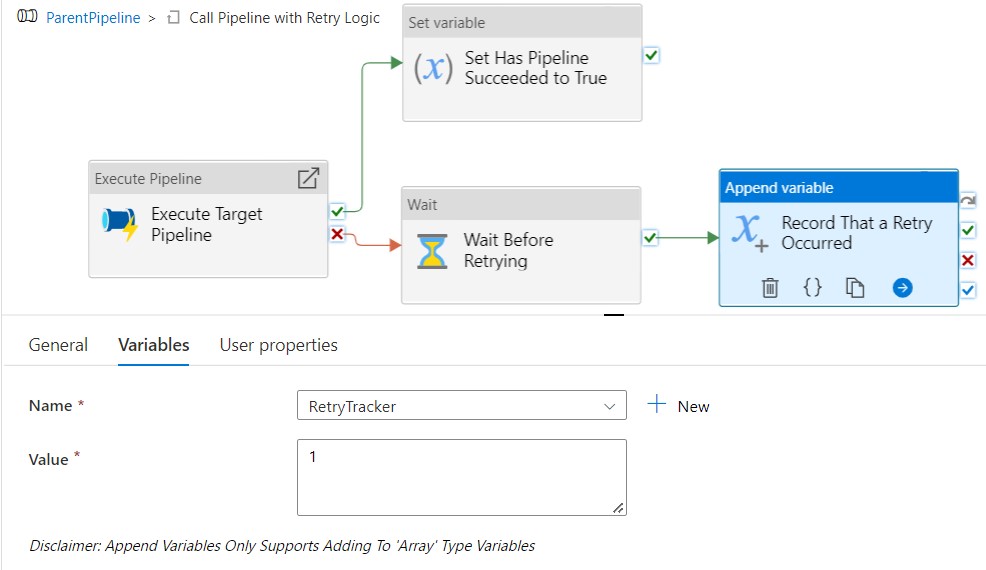Click the Set variable (x) icon
The width and height of the screenshot is (986, 570).
[433, 68]
